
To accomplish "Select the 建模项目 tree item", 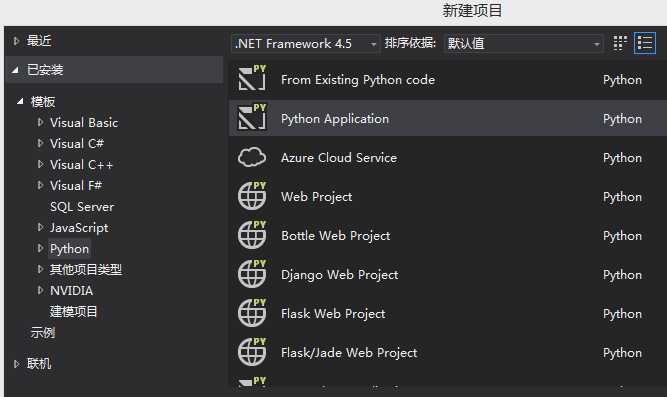I will 73,311.
